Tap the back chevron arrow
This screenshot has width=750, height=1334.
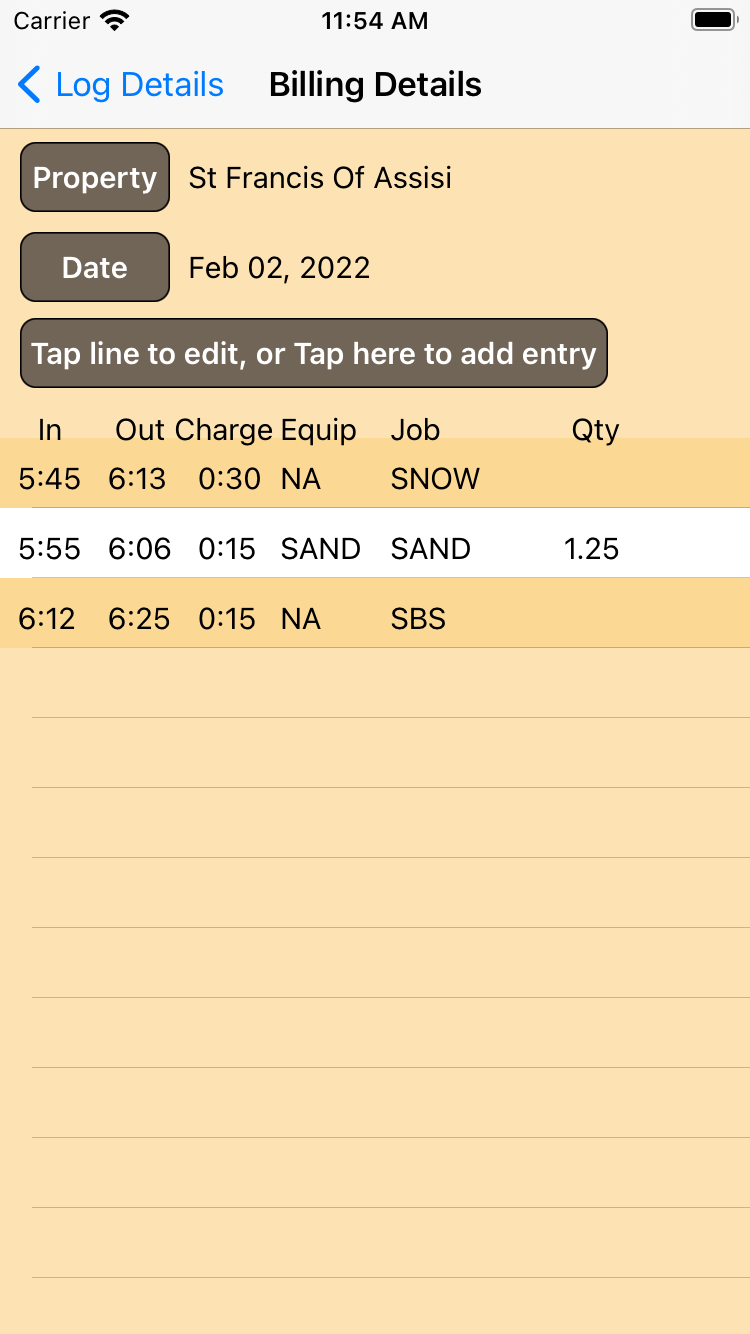tap(30, 85)
